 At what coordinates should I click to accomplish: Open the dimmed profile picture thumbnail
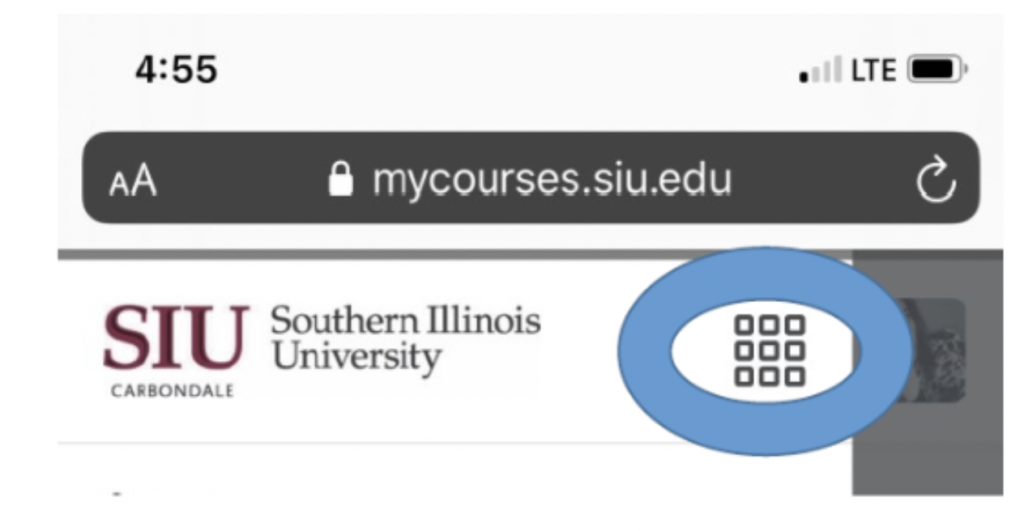(937, 349)
